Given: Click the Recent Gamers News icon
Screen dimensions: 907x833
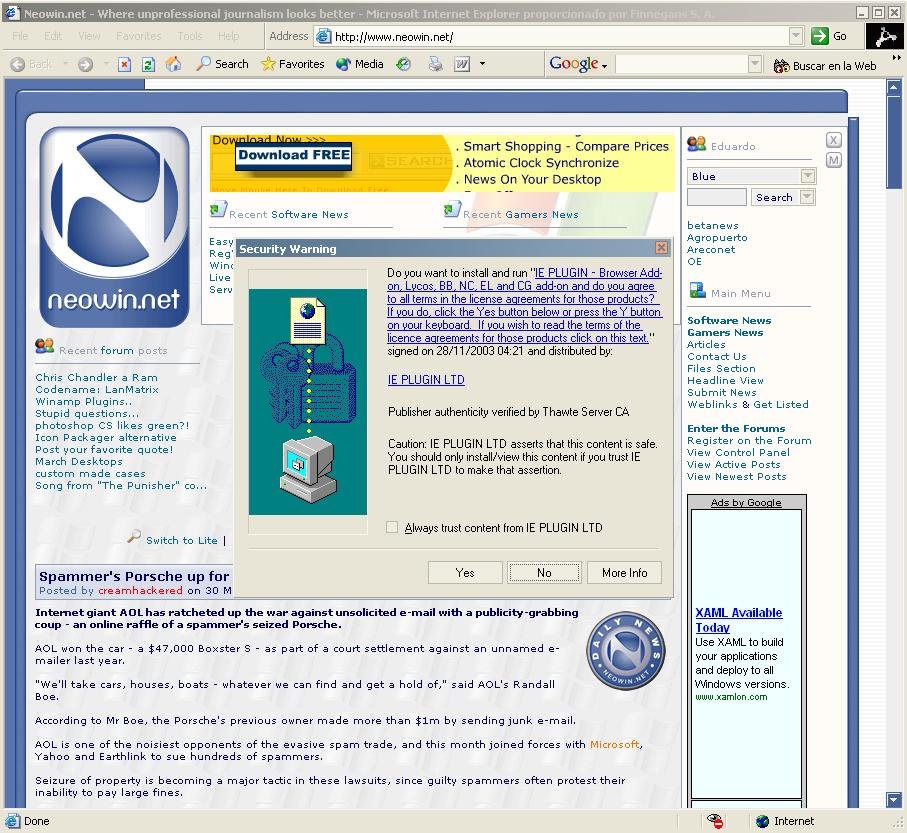Looking at the screenshot, I should coord(452,209).
